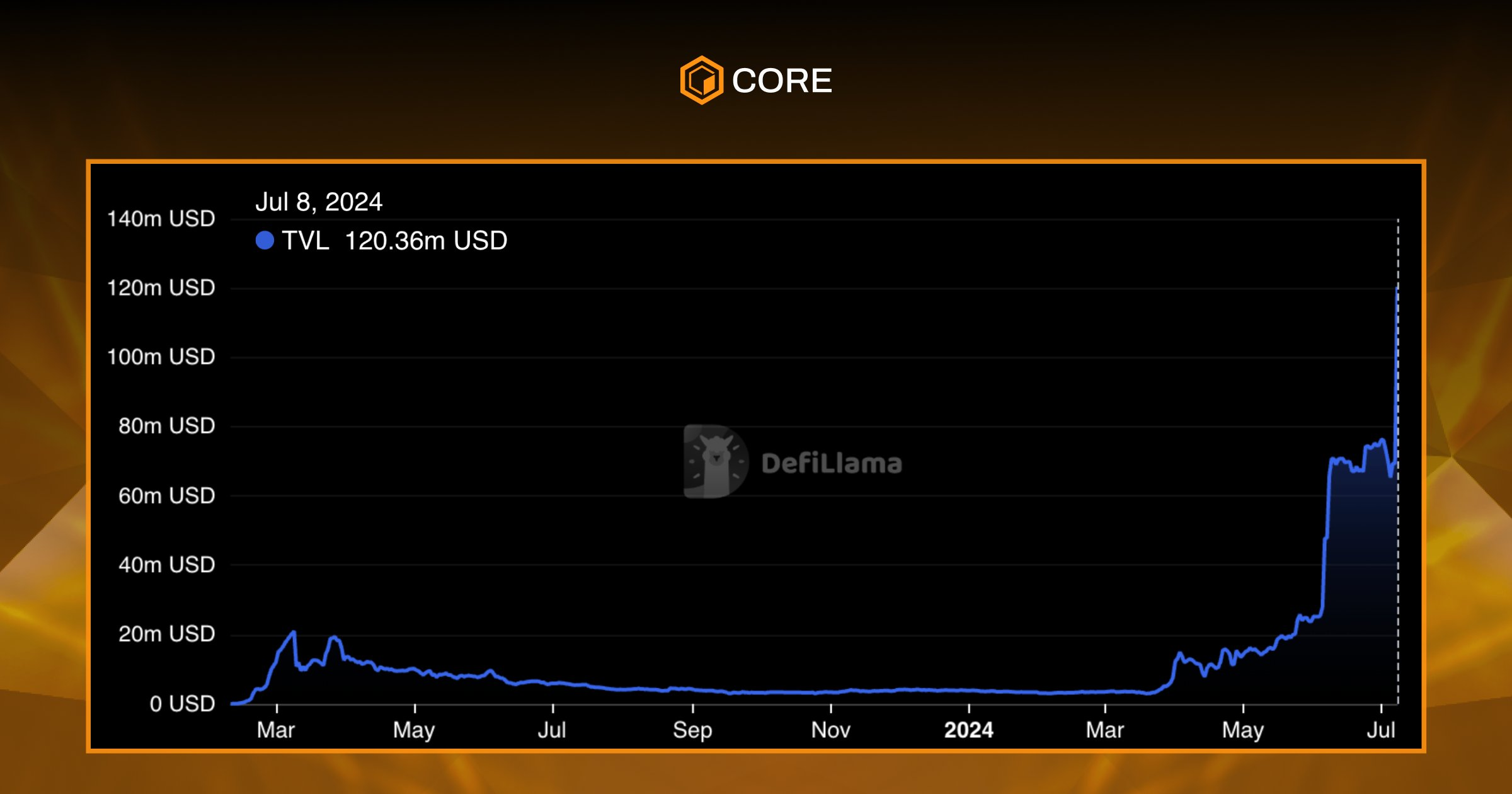Viewport: 1512px width, 794px height.
Task: Click the first Mar x-axis marker
Action: [x=276, y=730]
